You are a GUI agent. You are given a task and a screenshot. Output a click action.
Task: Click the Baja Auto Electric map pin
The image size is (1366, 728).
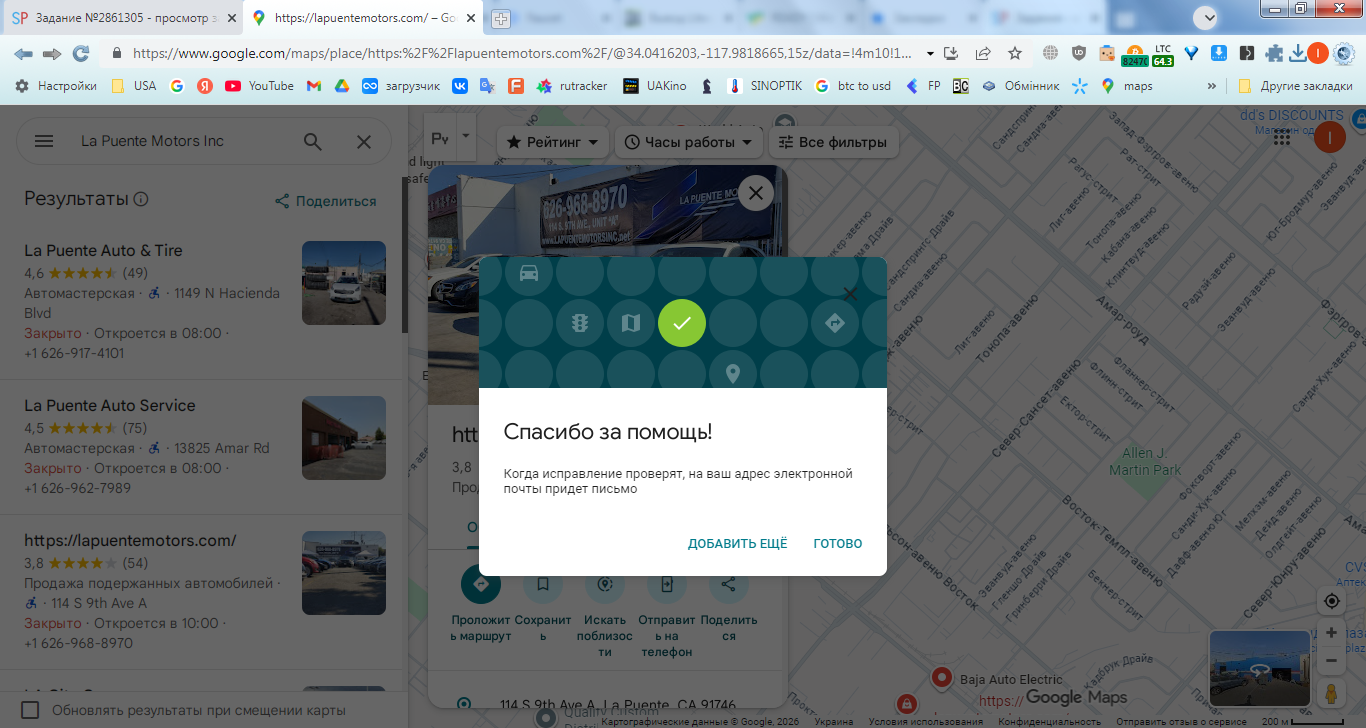[x=941, y=678]
